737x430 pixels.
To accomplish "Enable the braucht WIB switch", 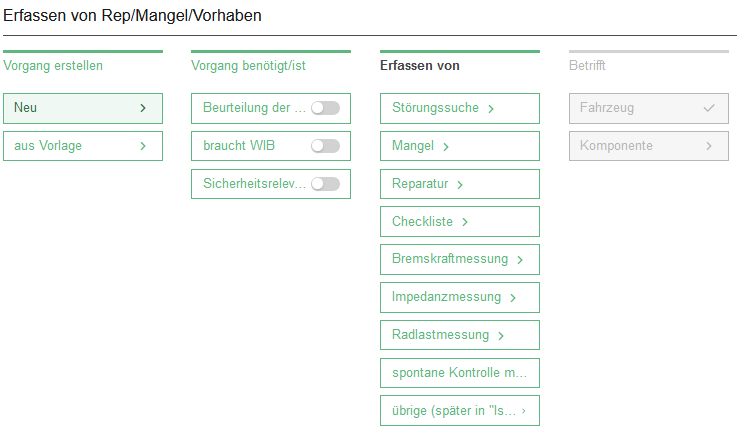I will (325, 146).
